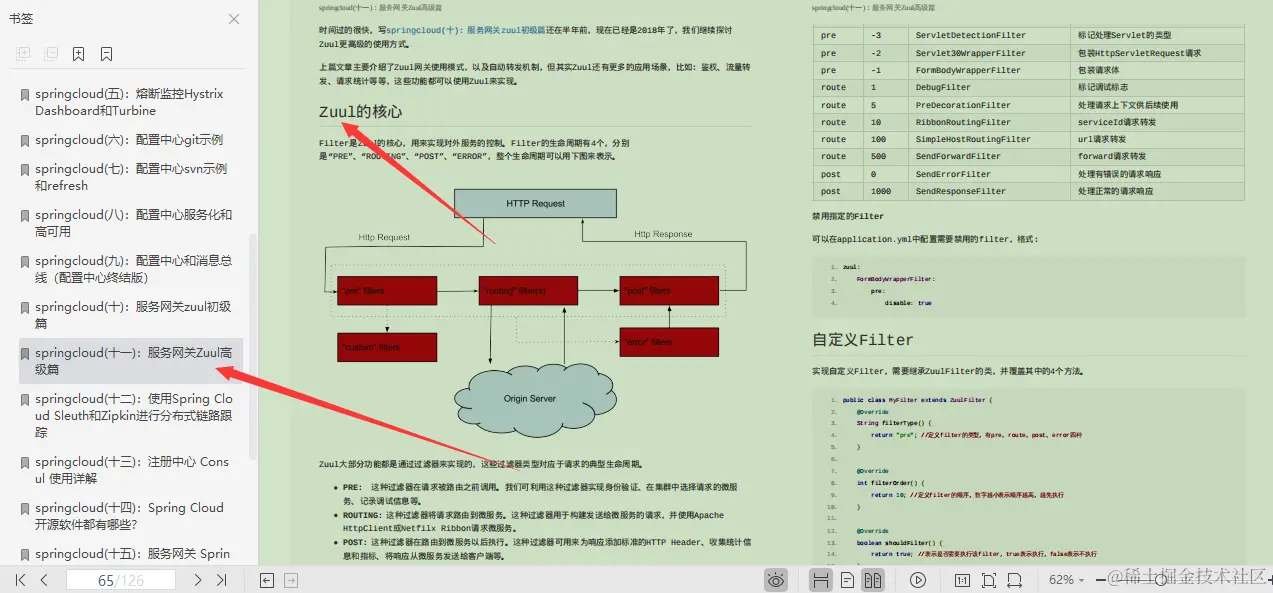Select single page view mode
This screenshot has height=593, width=1273.
[847, 579]
